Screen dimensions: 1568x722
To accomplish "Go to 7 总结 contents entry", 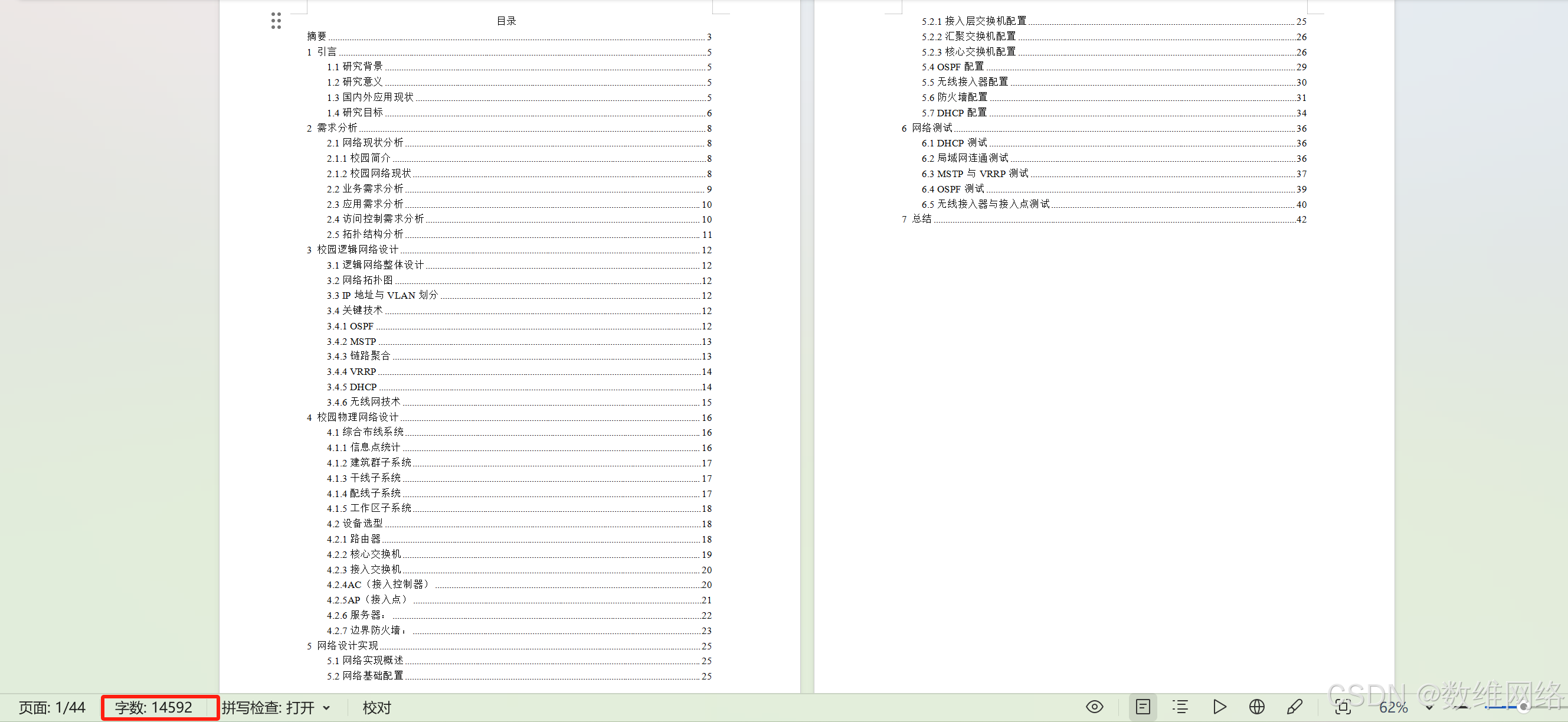I will [x=921, y=219].
